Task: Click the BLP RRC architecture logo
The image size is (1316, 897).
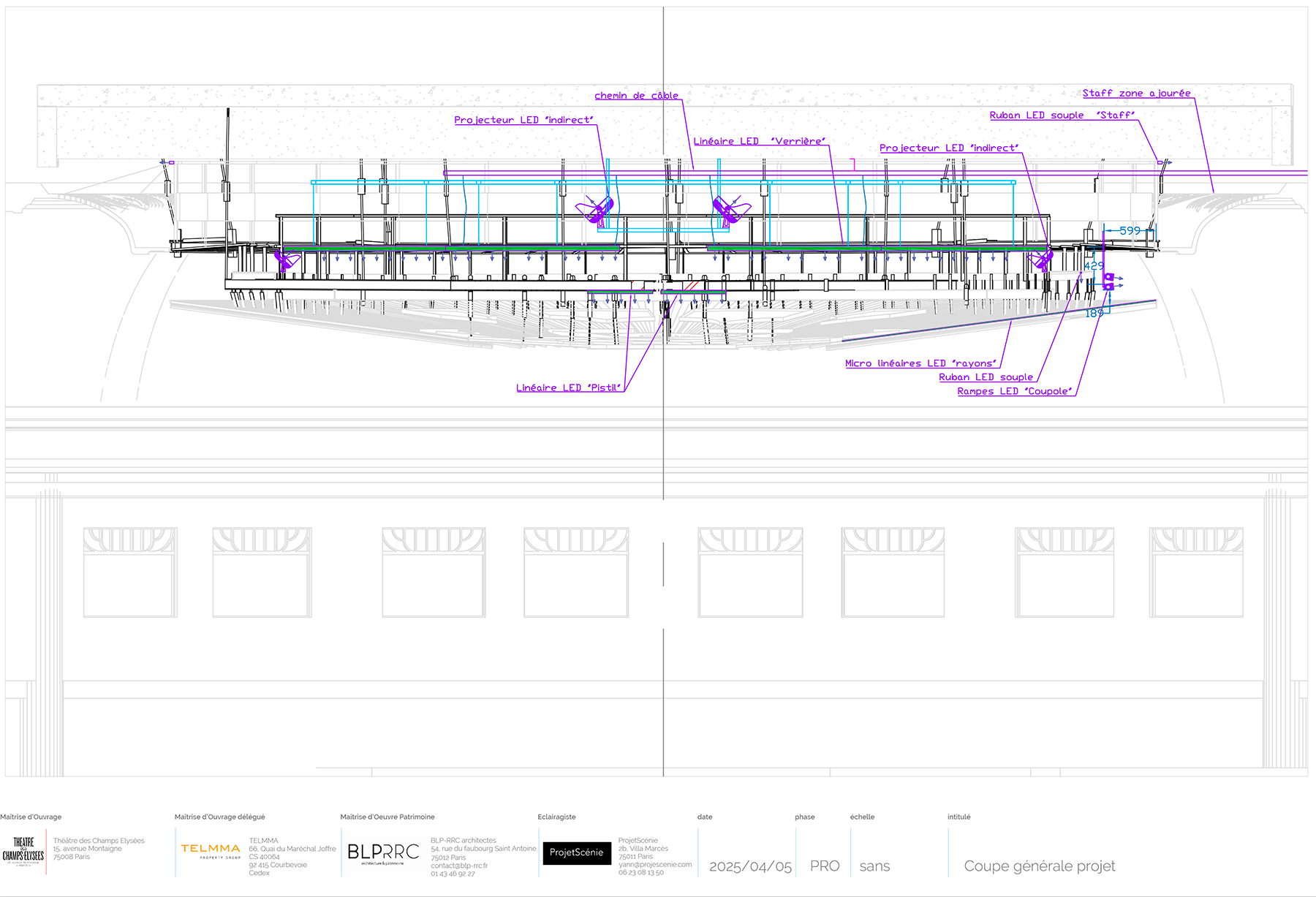Action: click(x=383, y=852)
